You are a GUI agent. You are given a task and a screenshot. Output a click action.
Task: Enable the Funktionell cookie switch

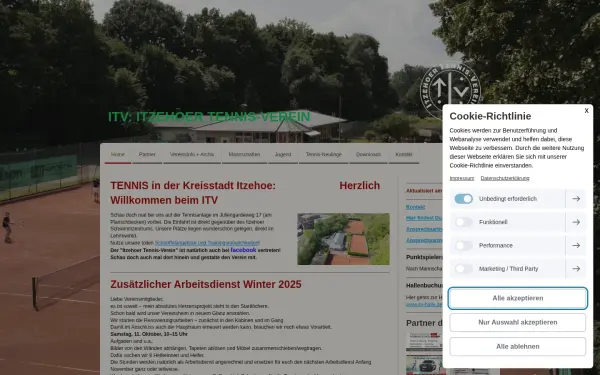point(463,222)
